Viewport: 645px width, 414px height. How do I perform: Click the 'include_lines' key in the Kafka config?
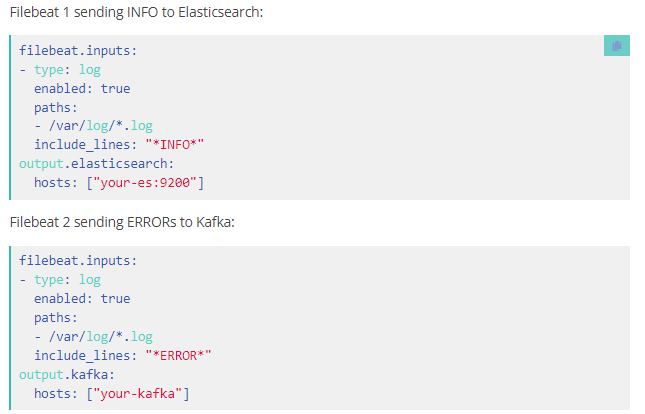pos(82,355)
